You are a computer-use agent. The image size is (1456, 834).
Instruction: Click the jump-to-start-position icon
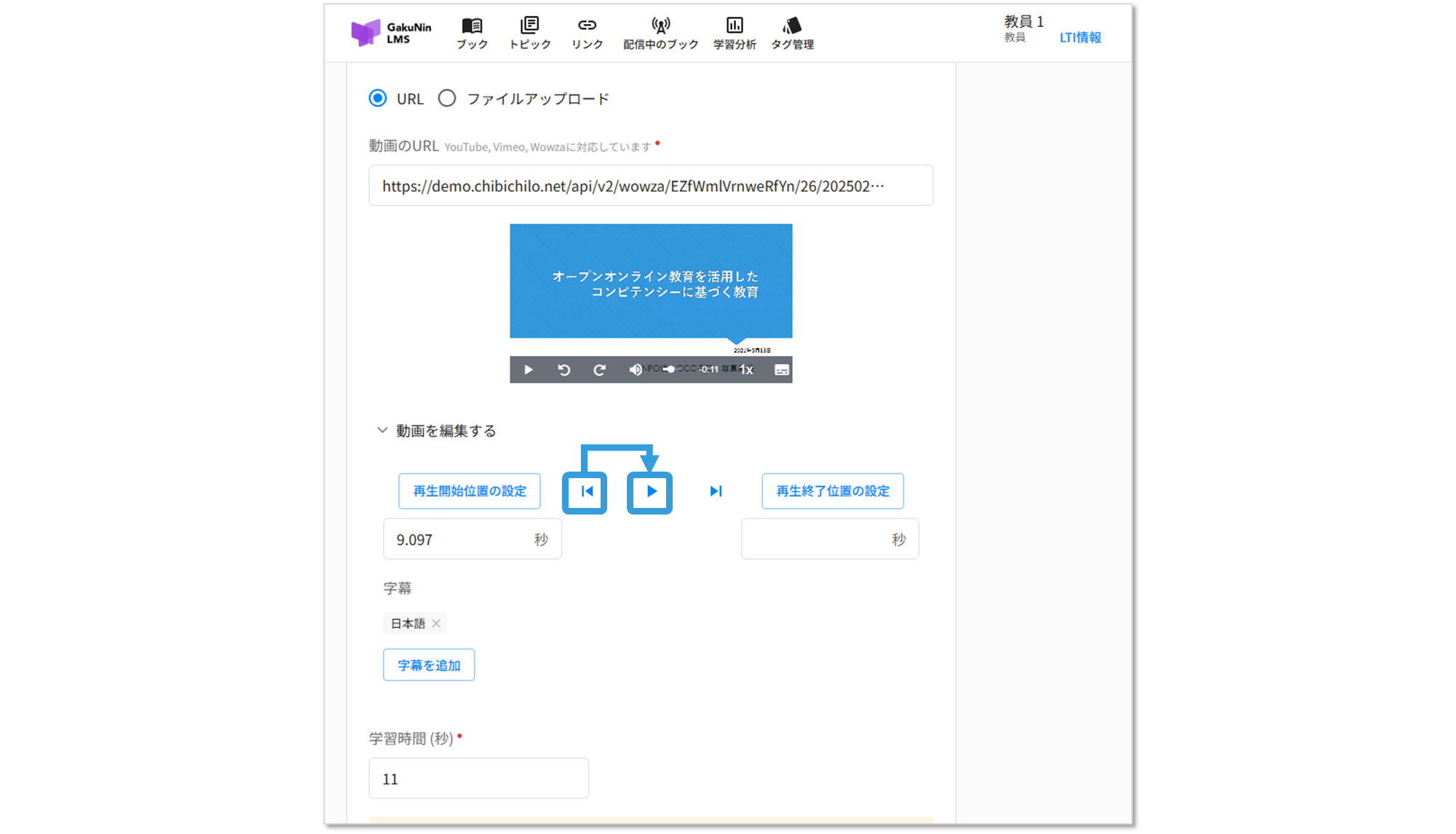(587, 491)
